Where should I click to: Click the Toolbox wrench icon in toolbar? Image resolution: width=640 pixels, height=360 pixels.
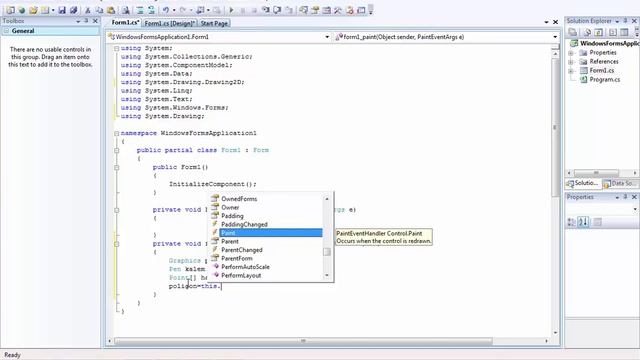338,10
